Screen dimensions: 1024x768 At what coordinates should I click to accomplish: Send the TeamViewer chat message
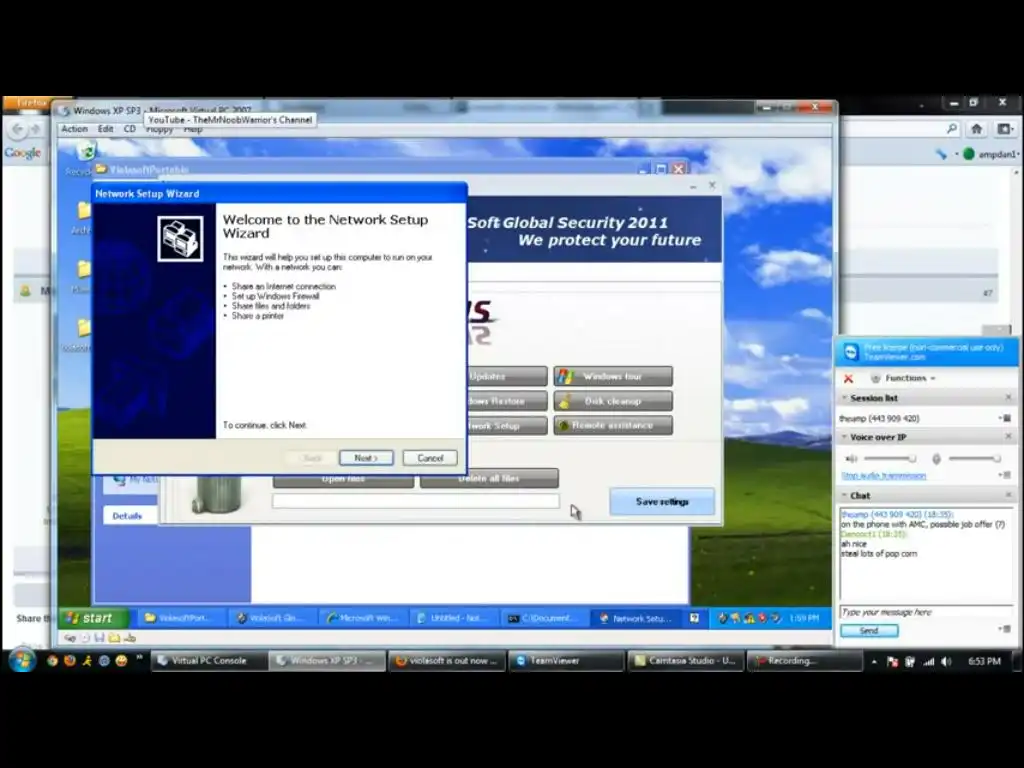coord(869,630)
